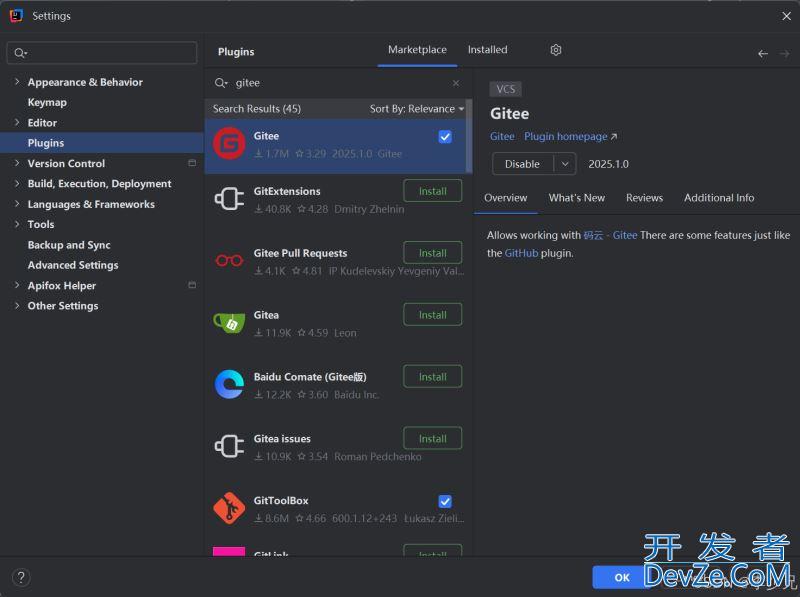
Task: Select the red Gitee plugin icon
Action: coord(229,144)
